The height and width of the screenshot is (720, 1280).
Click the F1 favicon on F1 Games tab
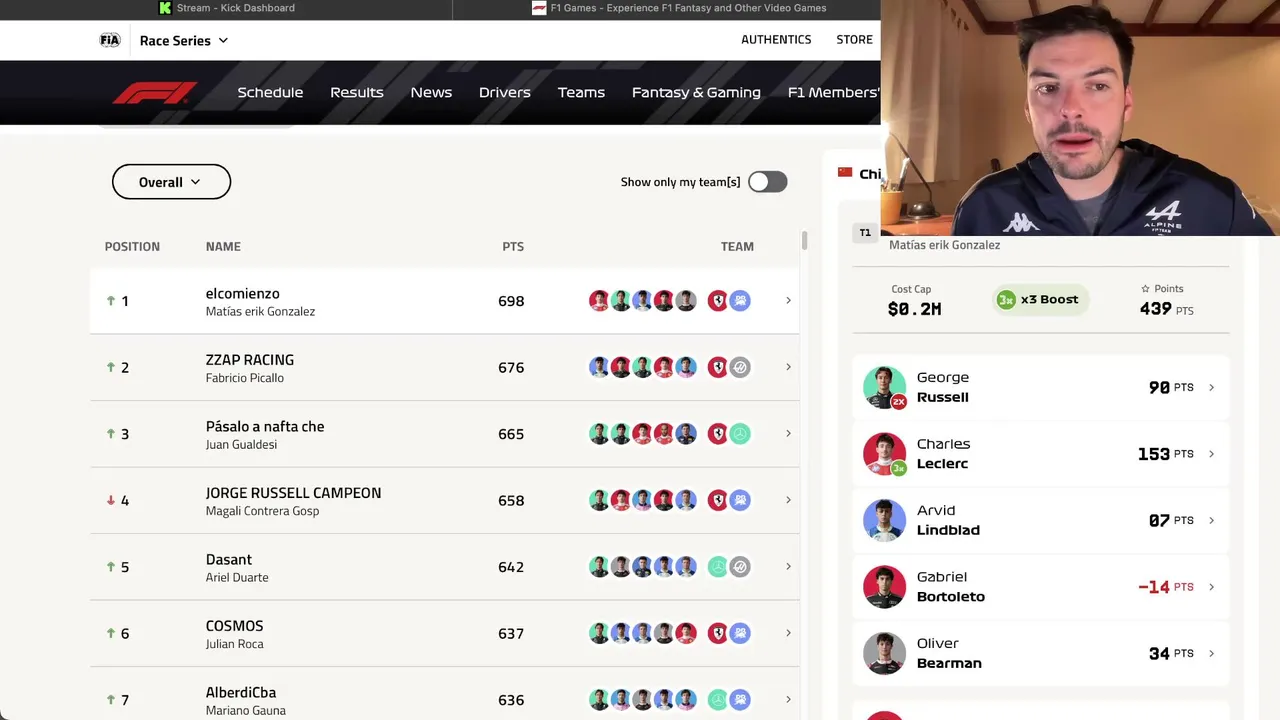point(539,8)
